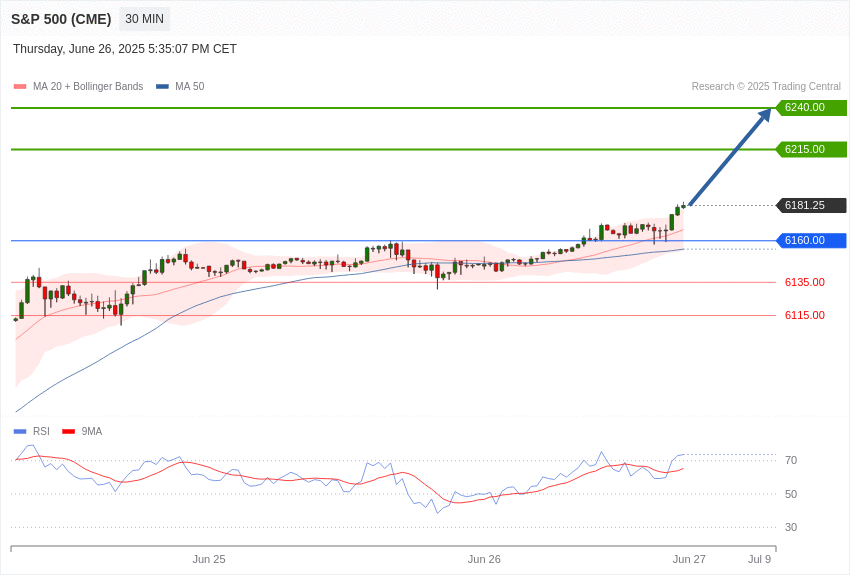This screenshot has width=850, height=576.
Task: Click the RSI 70 level label
Action: click(x=791, y=460)
